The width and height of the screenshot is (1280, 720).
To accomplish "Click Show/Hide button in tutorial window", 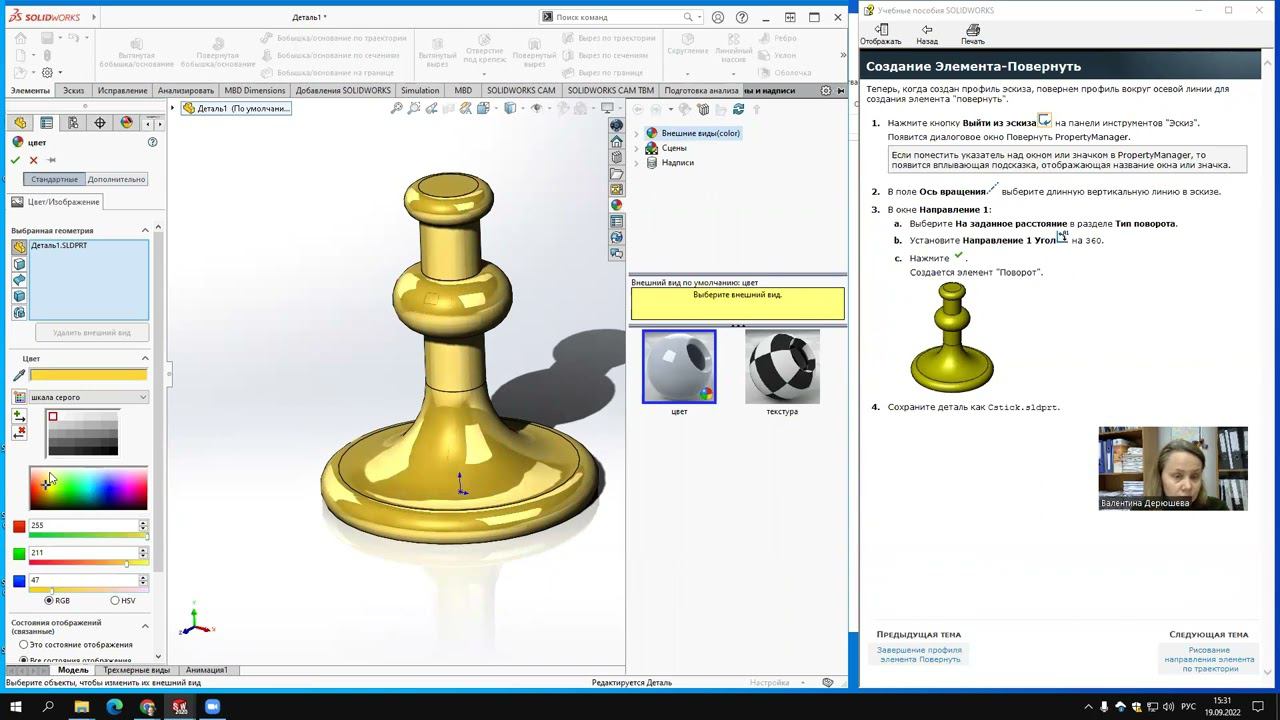I will pos(881,35).
